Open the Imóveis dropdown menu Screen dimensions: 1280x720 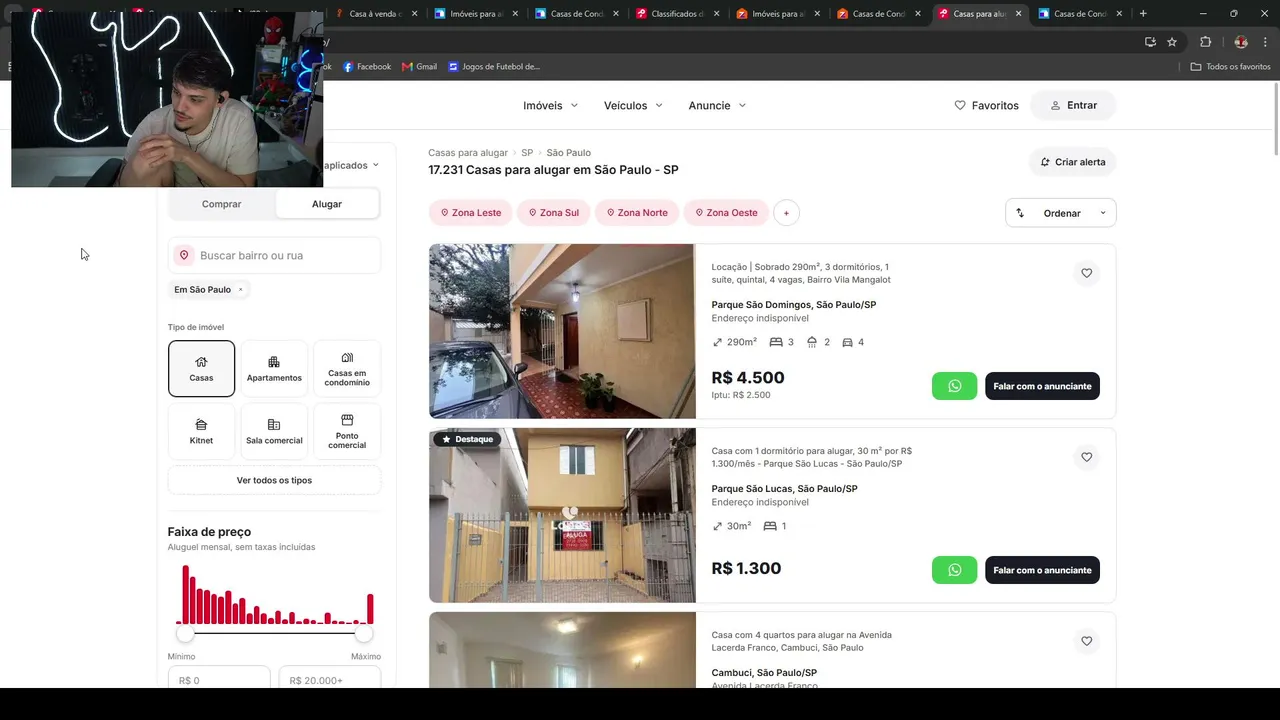pyautogui.click(x=551, y=106)
